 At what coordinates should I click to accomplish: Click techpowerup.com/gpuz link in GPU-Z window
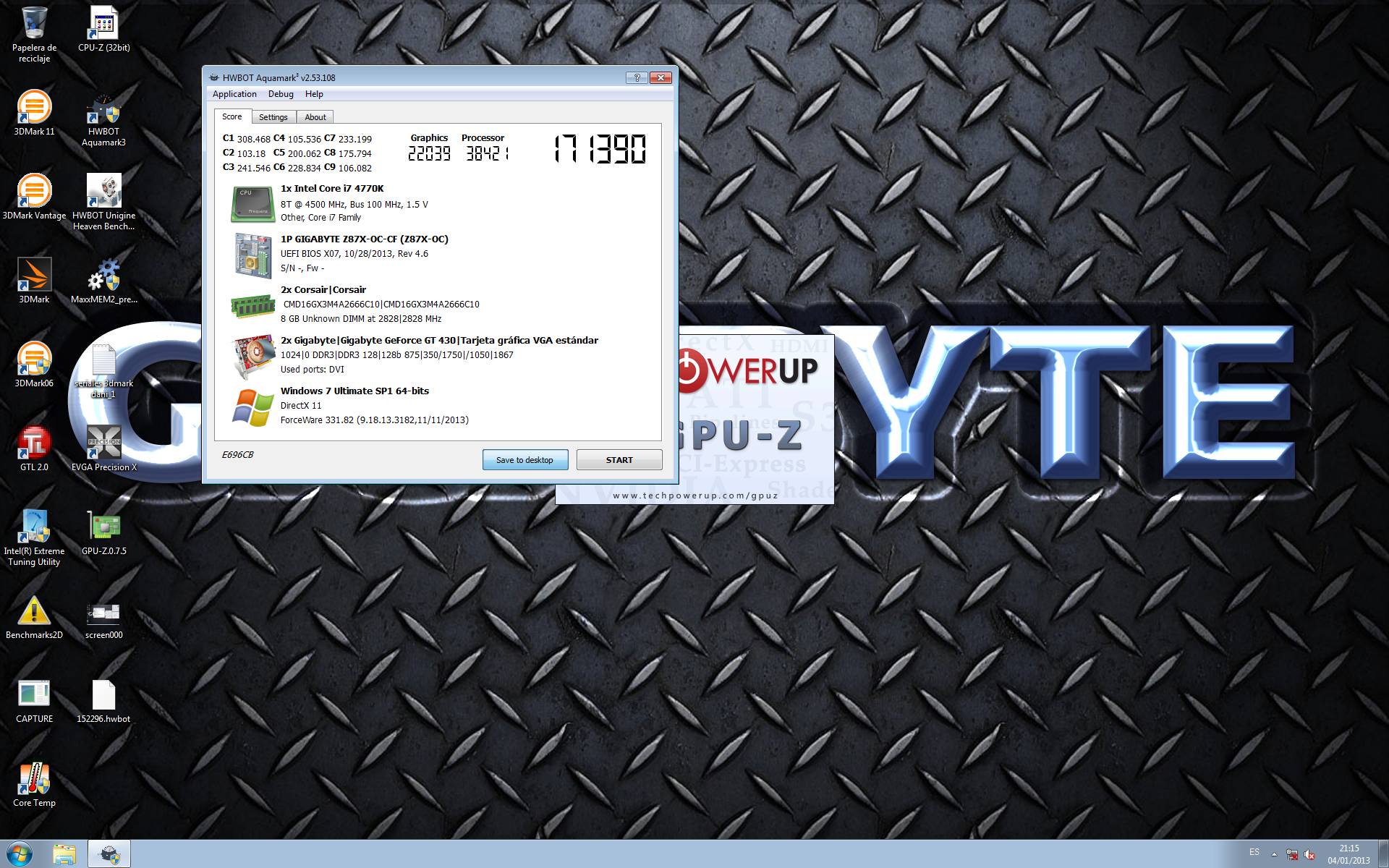pos(694,495)
